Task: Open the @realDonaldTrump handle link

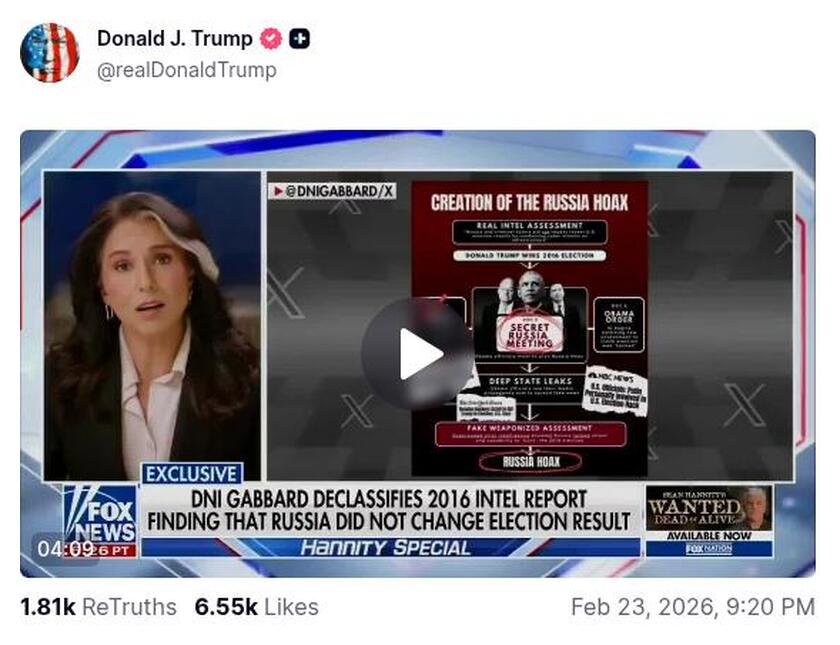Action: (186, 70)
